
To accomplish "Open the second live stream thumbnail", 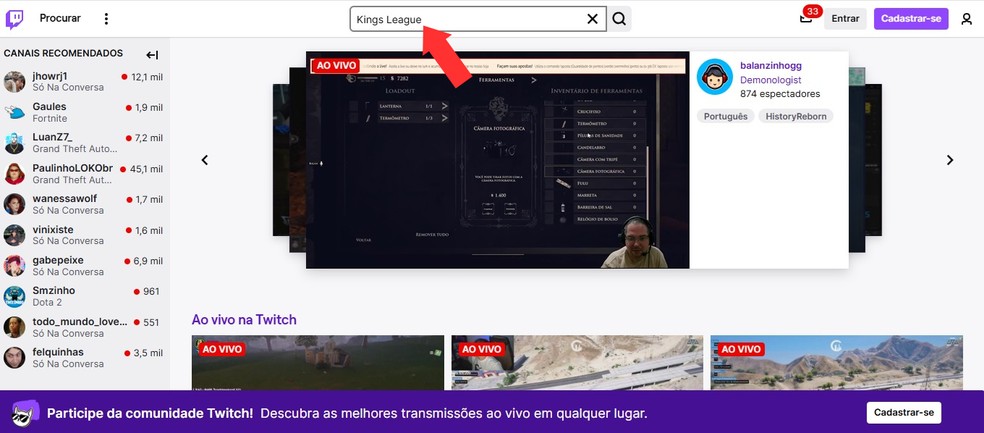I will tap(577, 363).
